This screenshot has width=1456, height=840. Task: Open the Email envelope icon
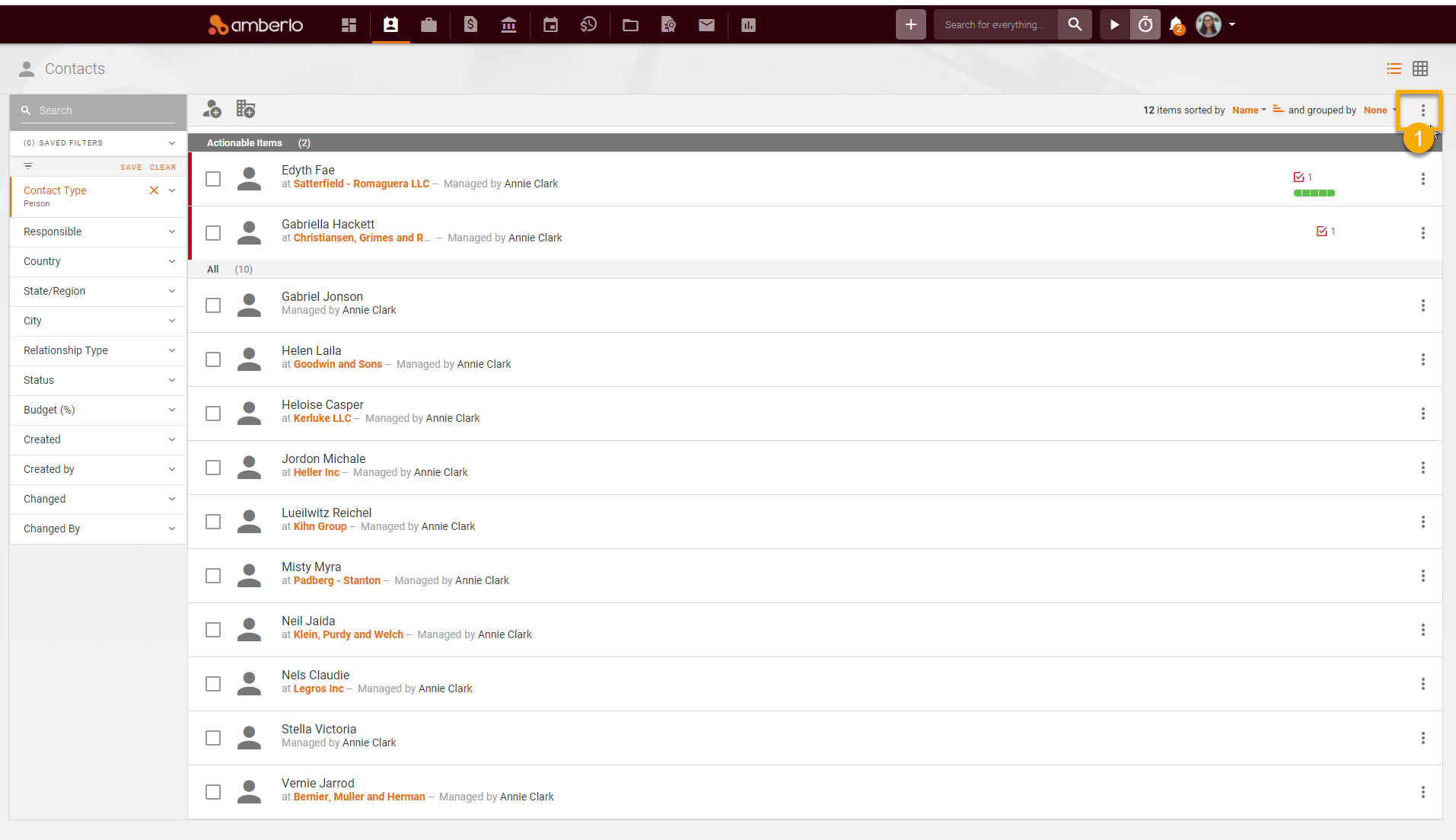pyautogui.click(x=706, y=25)
